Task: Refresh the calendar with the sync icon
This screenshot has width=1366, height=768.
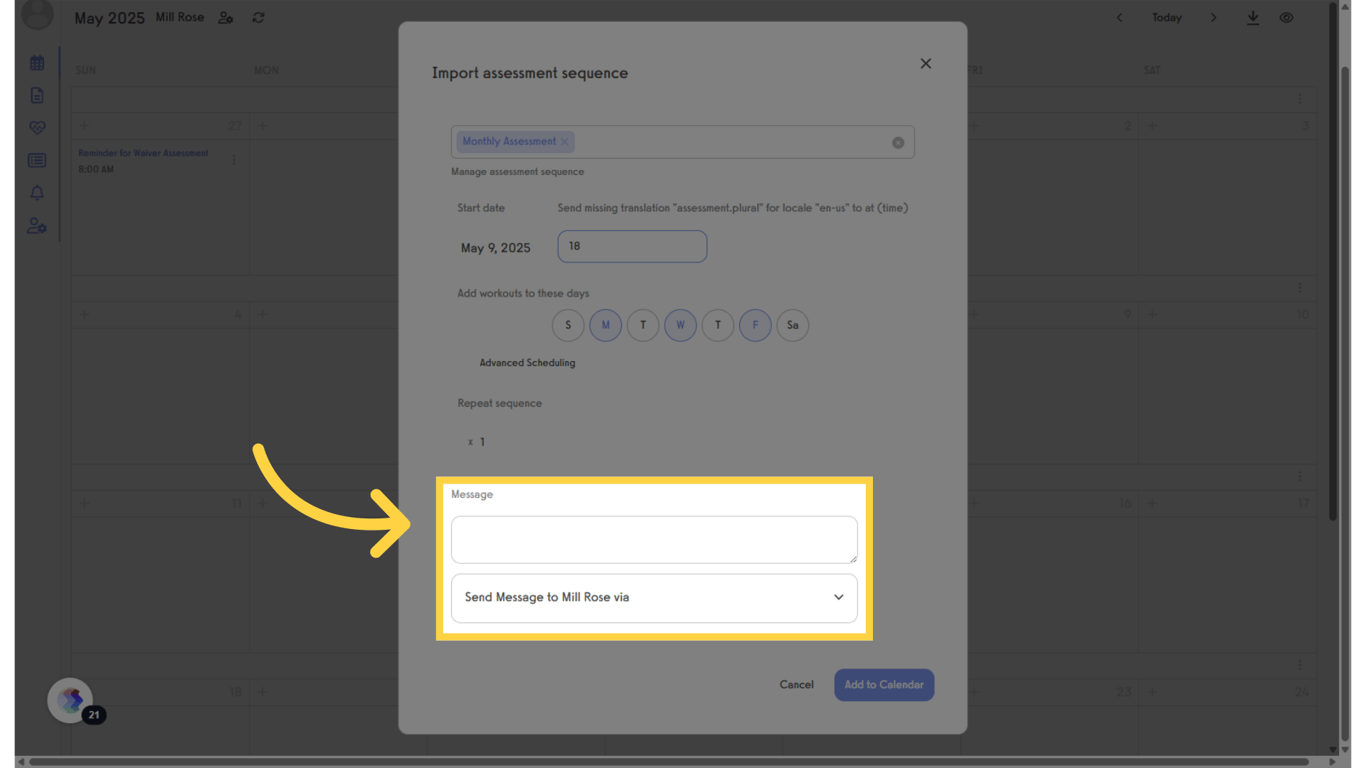Action: point(258,17)
